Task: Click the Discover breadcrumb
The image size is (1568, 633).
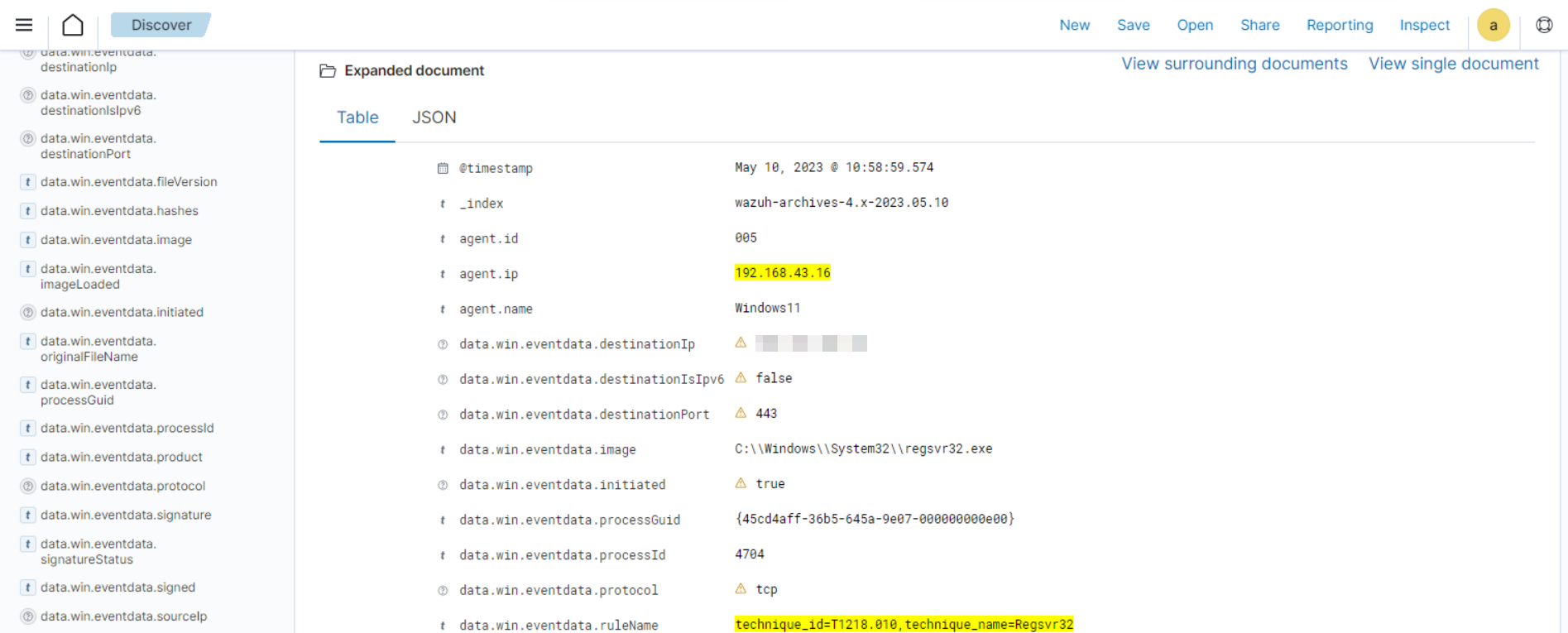Action: pos(161,25)
